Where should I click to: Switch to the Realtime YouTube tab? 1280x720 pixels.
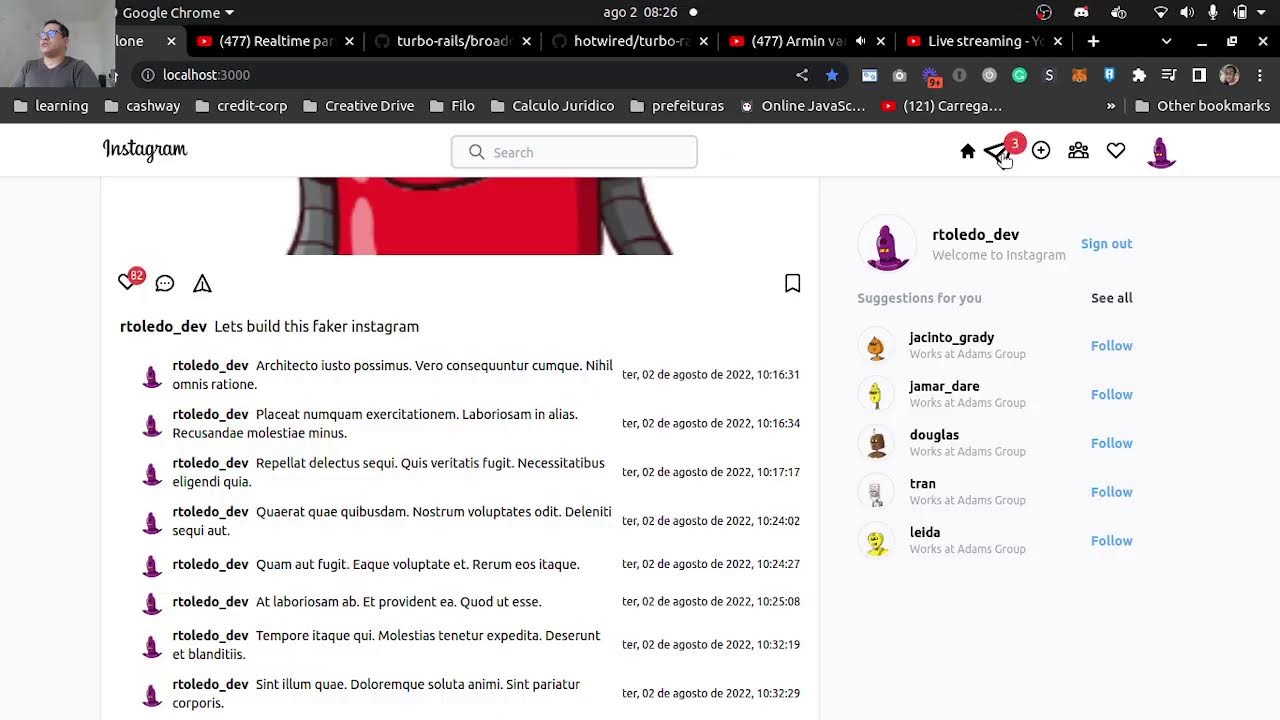[275, 41]
